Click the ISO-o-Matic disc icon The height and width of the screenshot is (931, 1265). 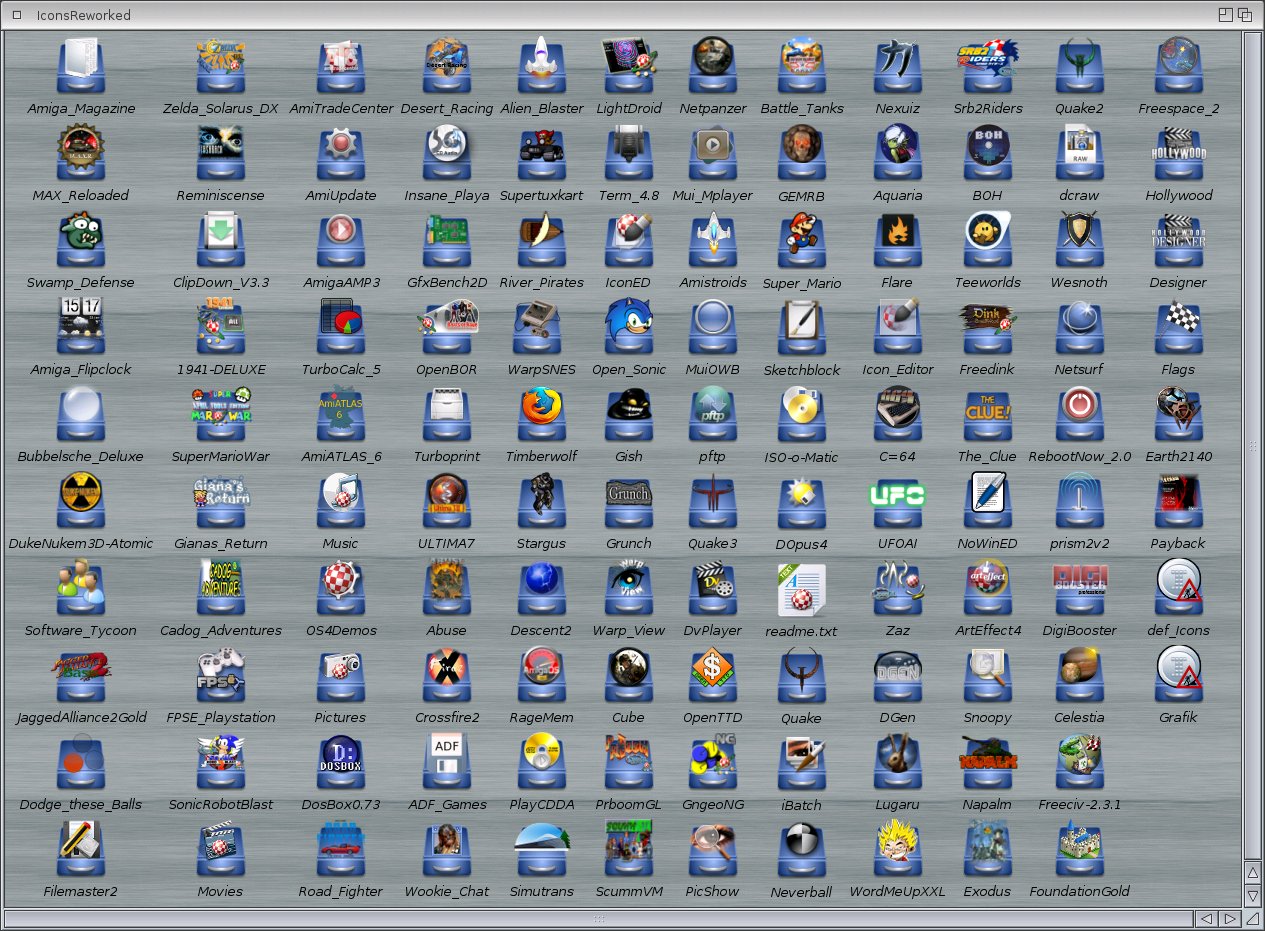(801, 416)
